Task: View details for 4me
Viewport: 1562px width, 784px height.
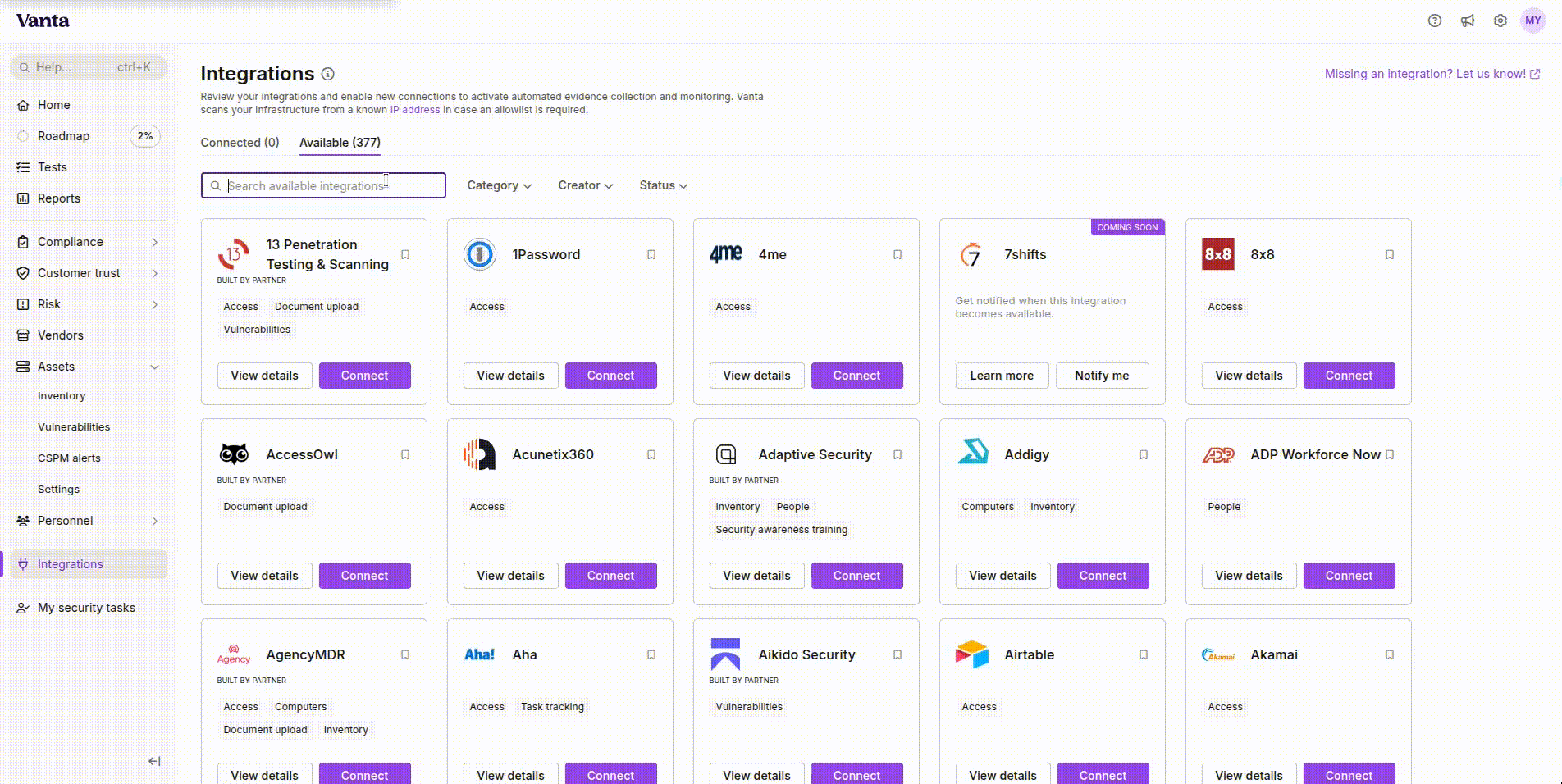Action: [x=756, y=376]
